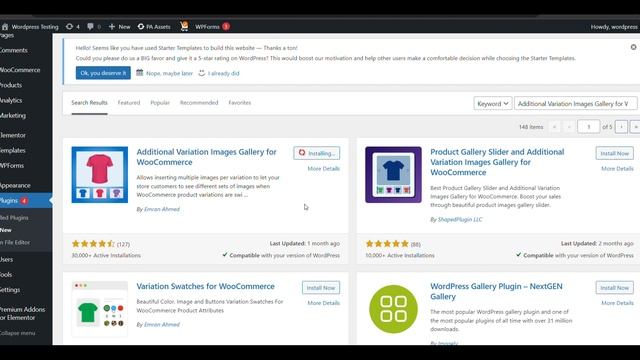The width and height of the screenshot is (640, 360).
Task: Switch to the Search Results tab
Action: [x=89, y=103]
